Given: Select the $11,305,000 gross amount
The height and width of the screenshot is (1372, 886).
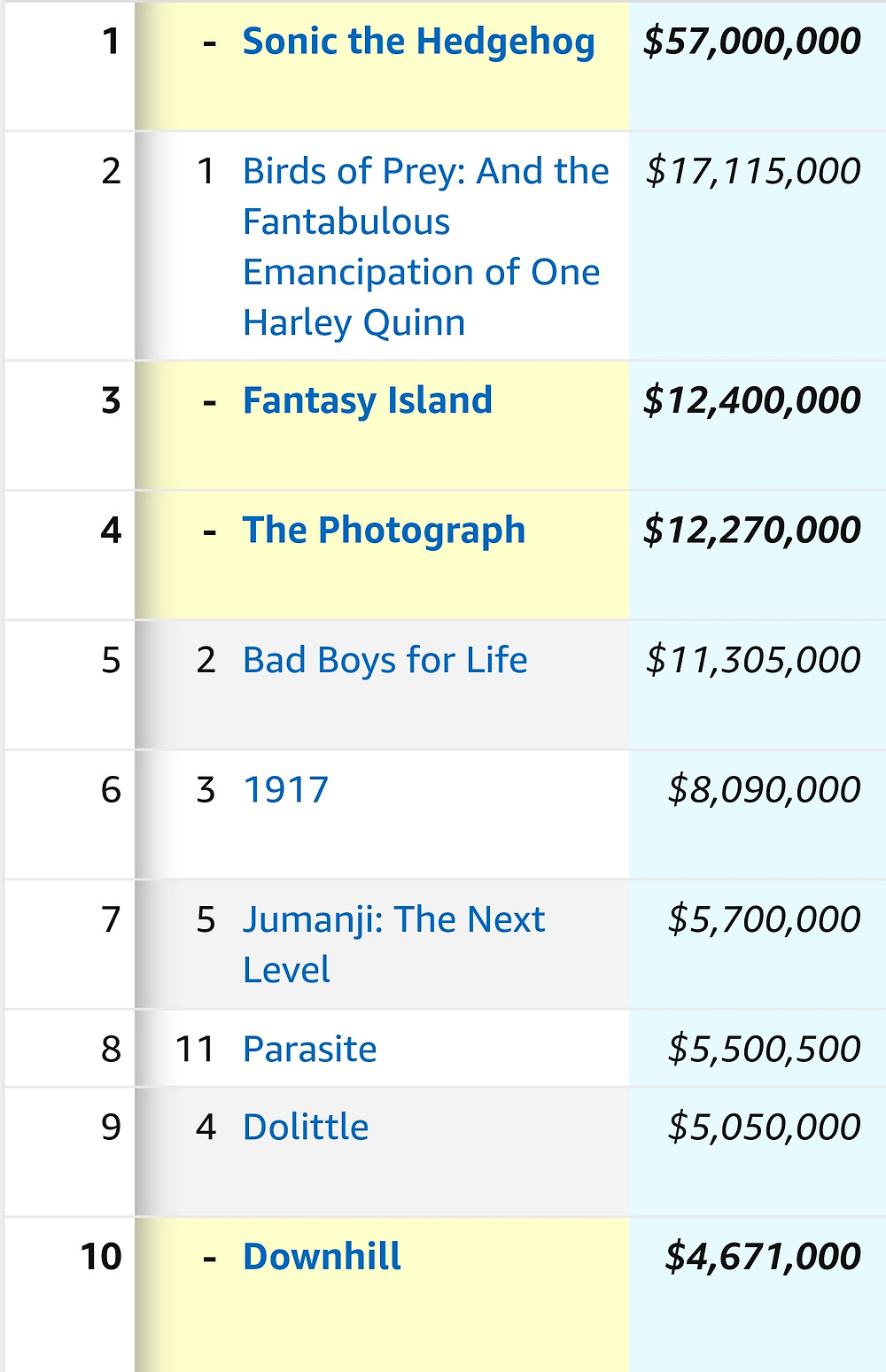Looking at the screenshot, I should [x=753, y=660].
